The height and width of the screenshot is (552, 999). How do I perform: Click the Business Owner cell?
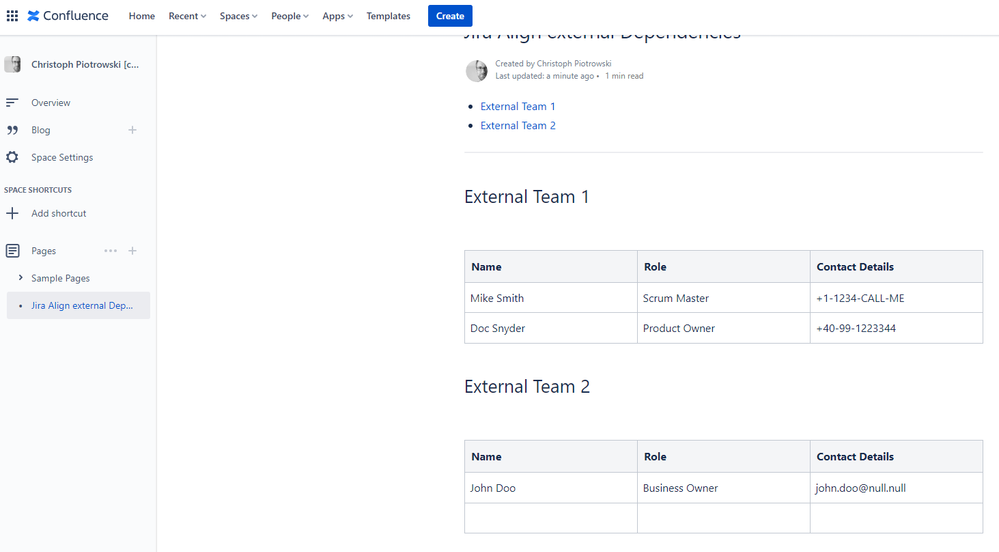click(724, 488)
